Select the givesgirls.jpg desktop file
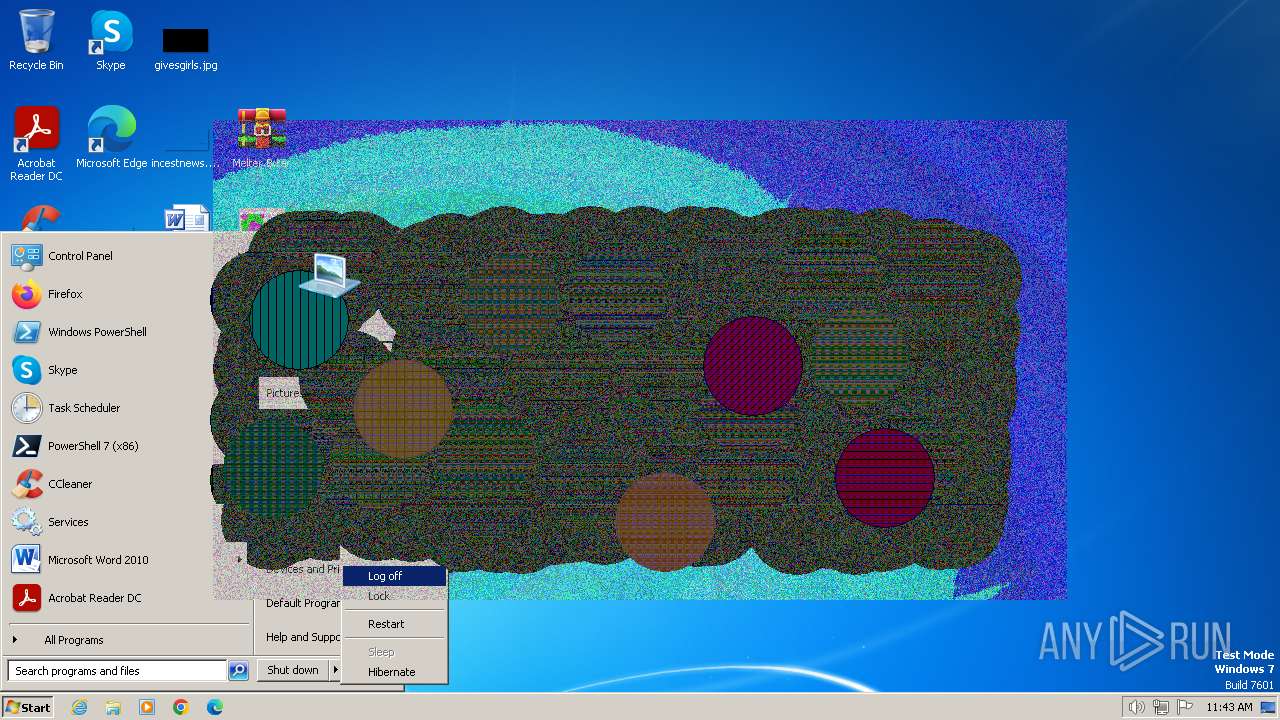1280x720 pixels. [186, 48]
